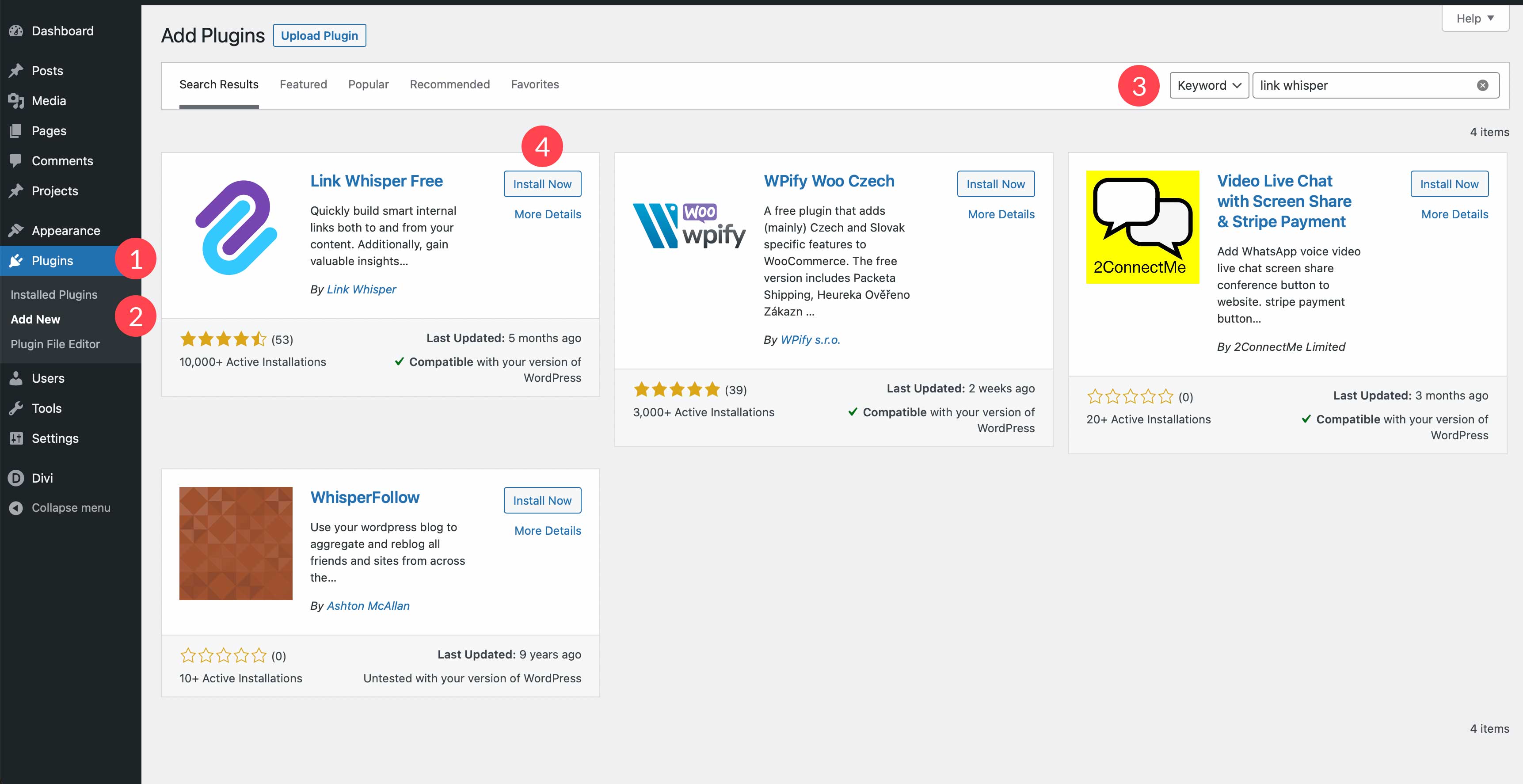The height and width of the screenshot is (784, 1523).
Task: Click the Favorites tab filter
Action: [535, 84]
